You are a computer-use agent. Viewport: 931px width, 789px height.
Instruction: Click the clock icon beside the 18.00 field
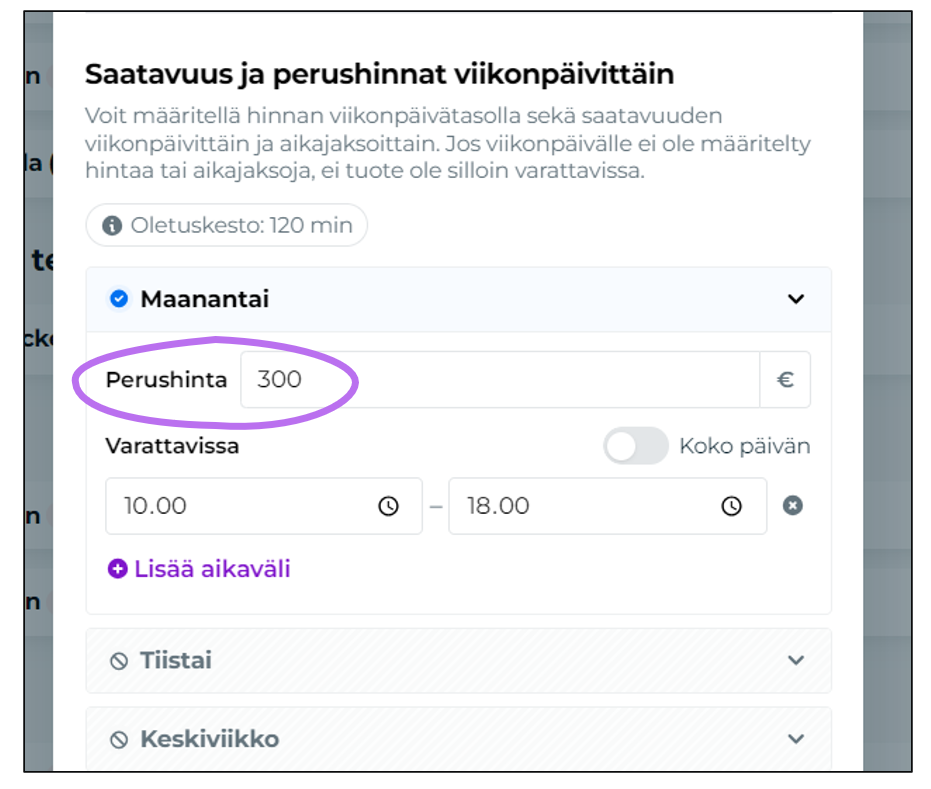coord(731,506)
